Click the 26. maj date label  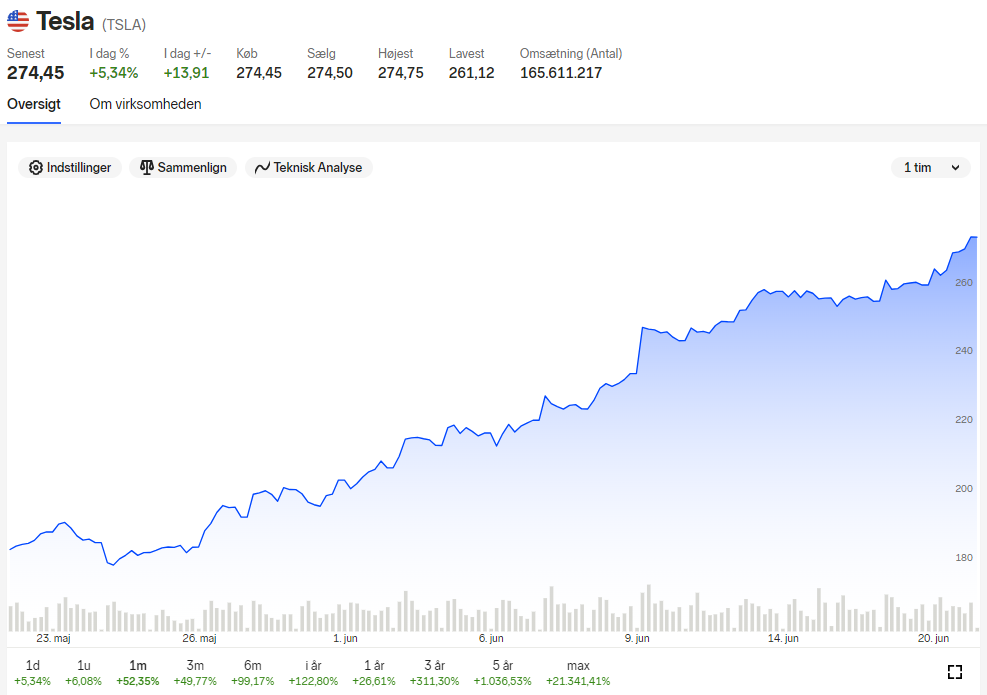tap(200, 638)
